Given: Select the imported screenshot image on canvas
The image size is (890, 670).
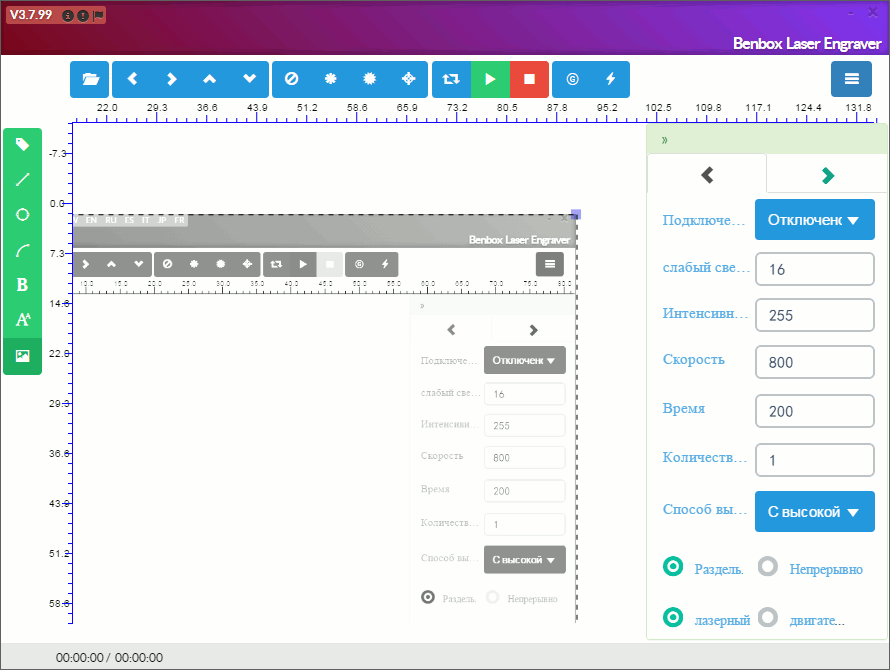Looking at the screenshot, I should (x=324, y=418).
